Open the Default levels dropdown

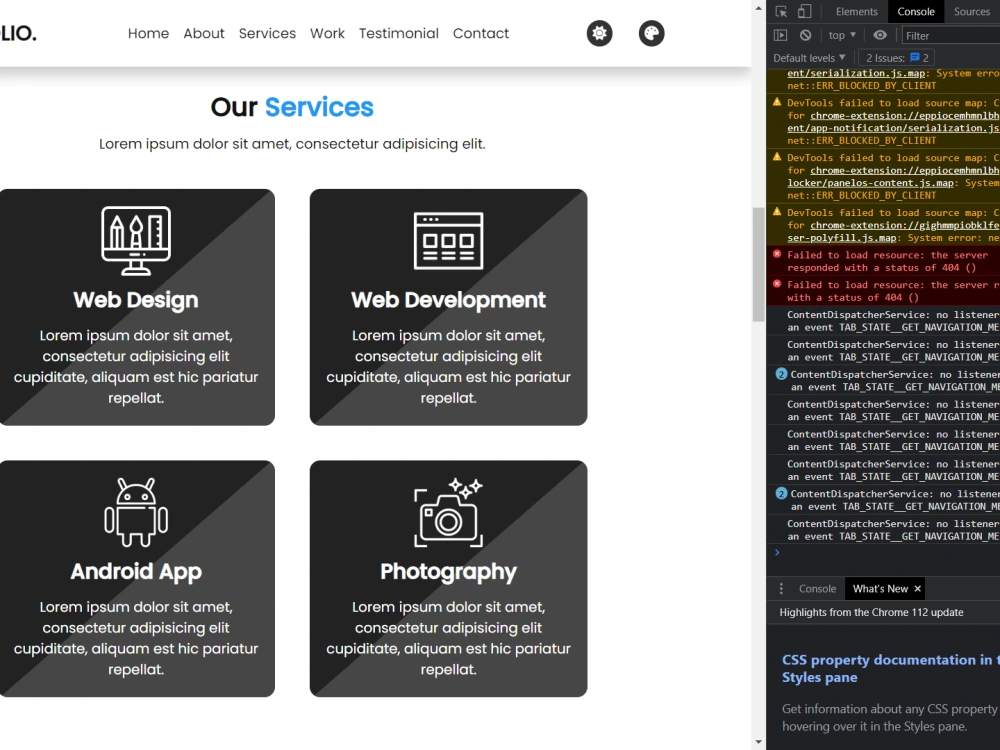pyautogui.click(x=809, y=58)
